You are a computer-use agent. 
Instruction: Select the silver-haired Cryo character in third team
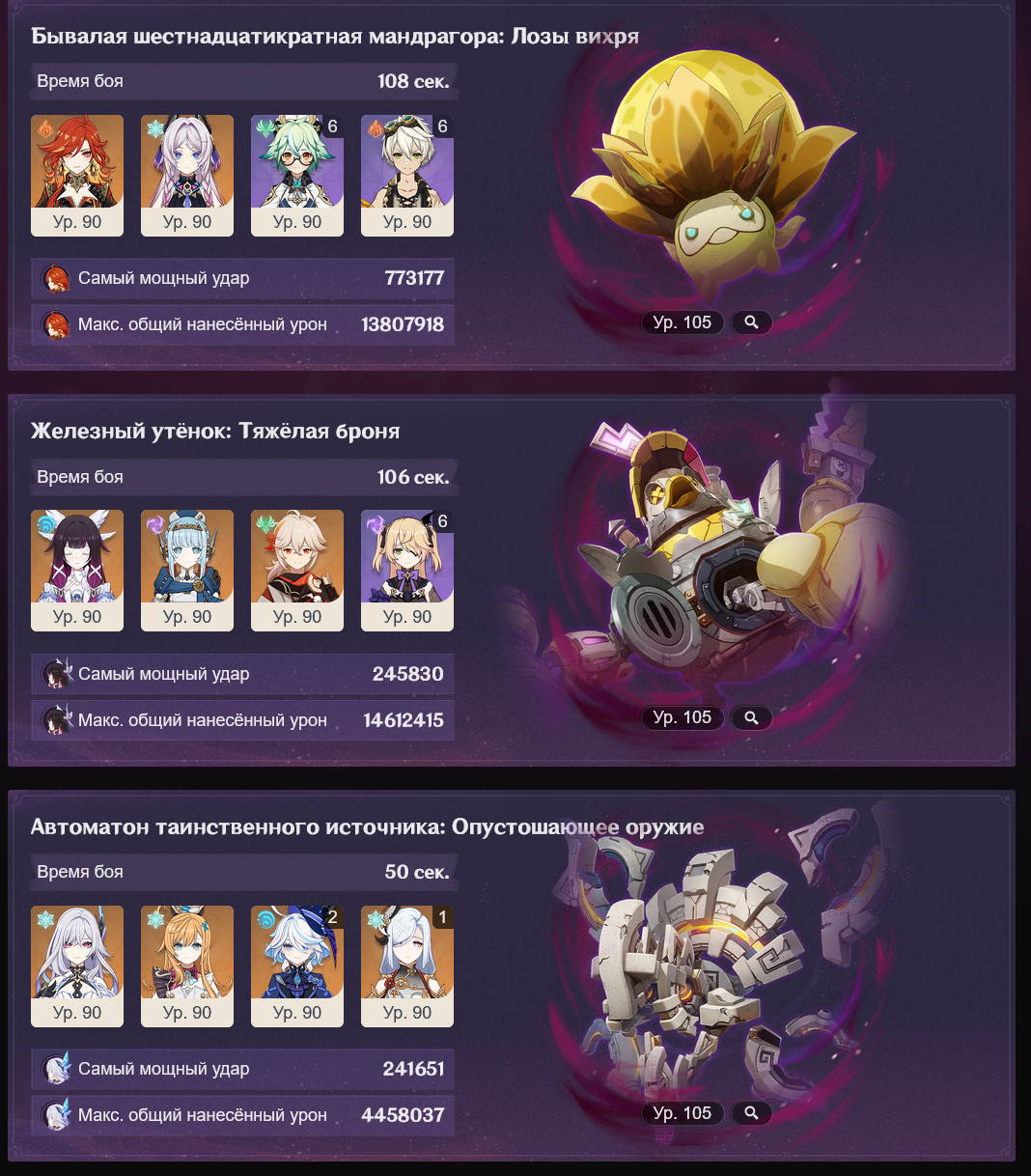click(x=77, y=966)
